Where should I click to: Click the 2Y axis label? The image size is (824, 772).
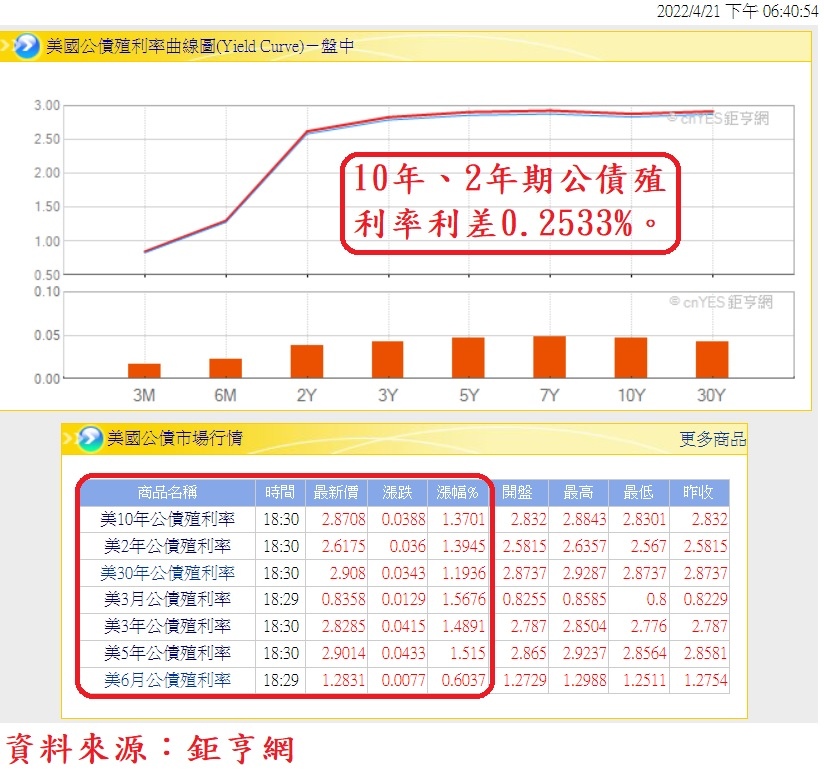306,395
